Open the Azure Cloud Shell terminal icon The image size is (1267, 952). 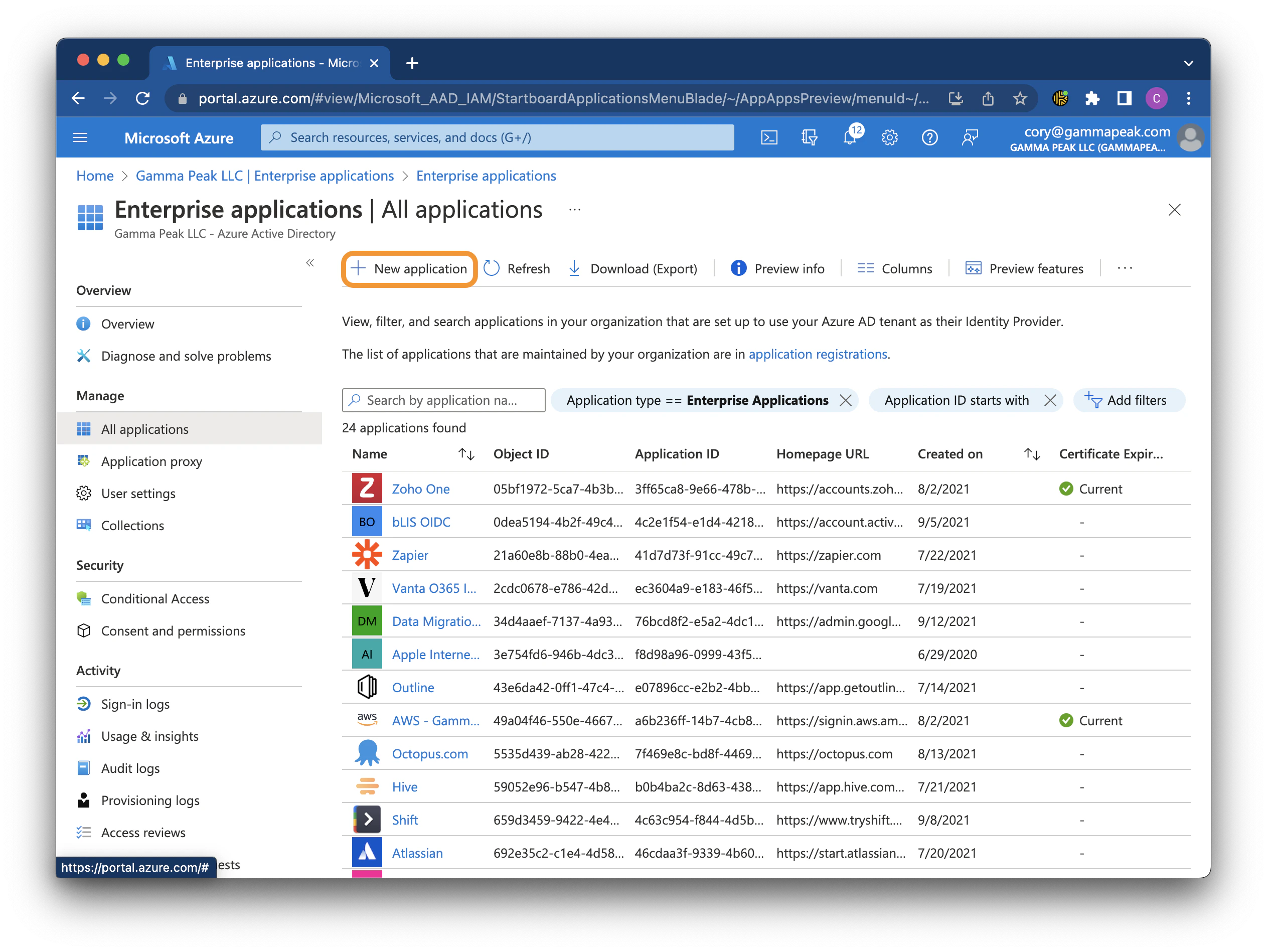coord(769,137)
